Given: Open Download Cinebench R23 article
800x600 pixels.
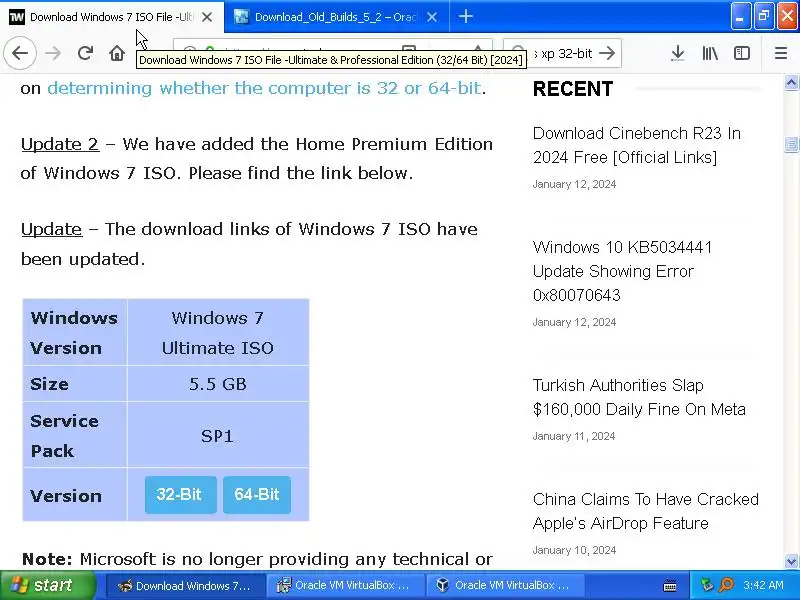Looking at the screenshot, I should tap(636, 145).
